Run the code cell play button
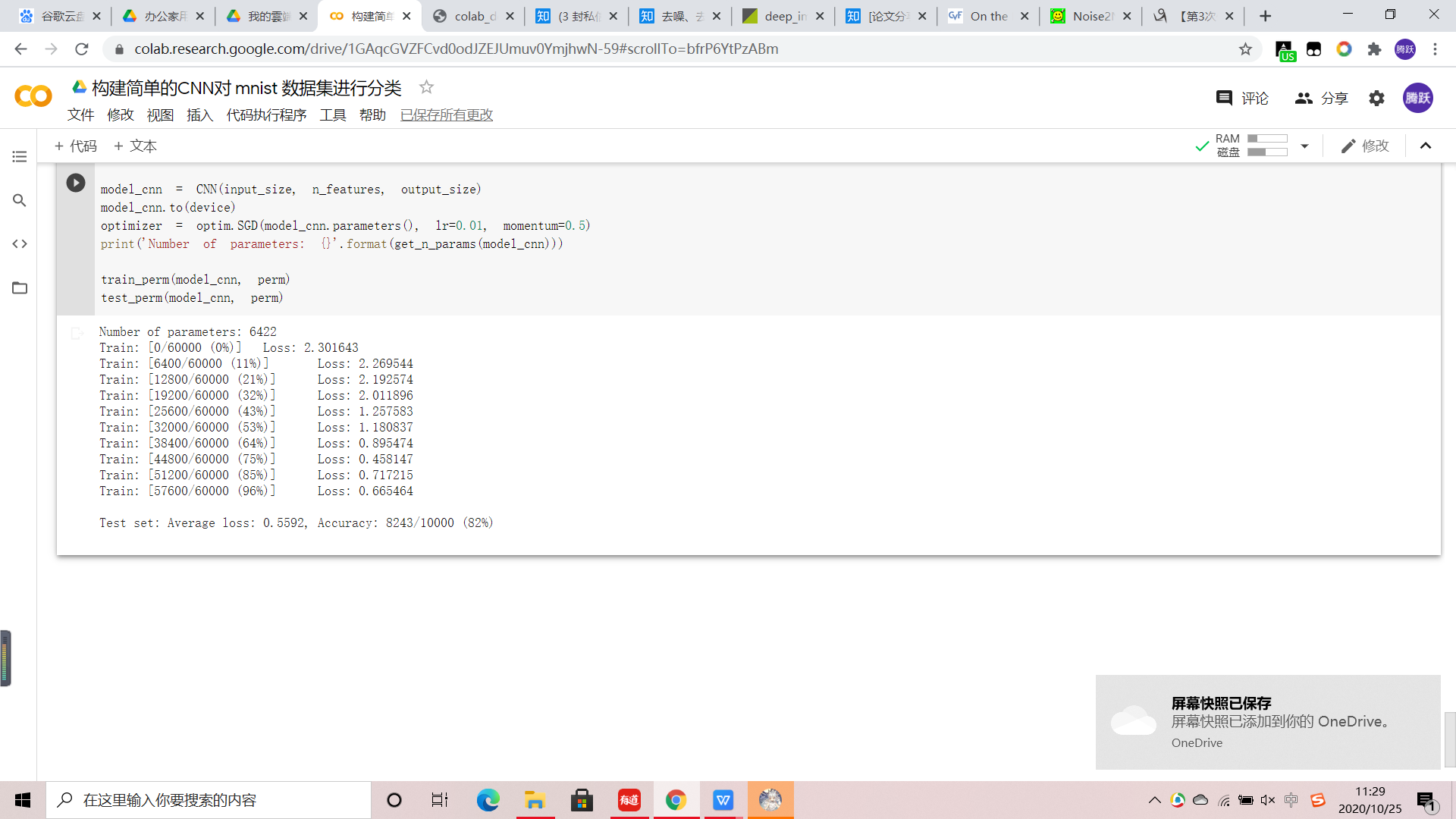This screenshot has height=819, width=1456. coord(75,183)
